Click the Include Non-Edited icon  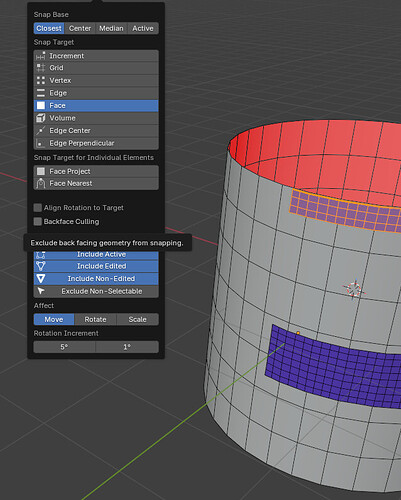click(x=41, y=279)
